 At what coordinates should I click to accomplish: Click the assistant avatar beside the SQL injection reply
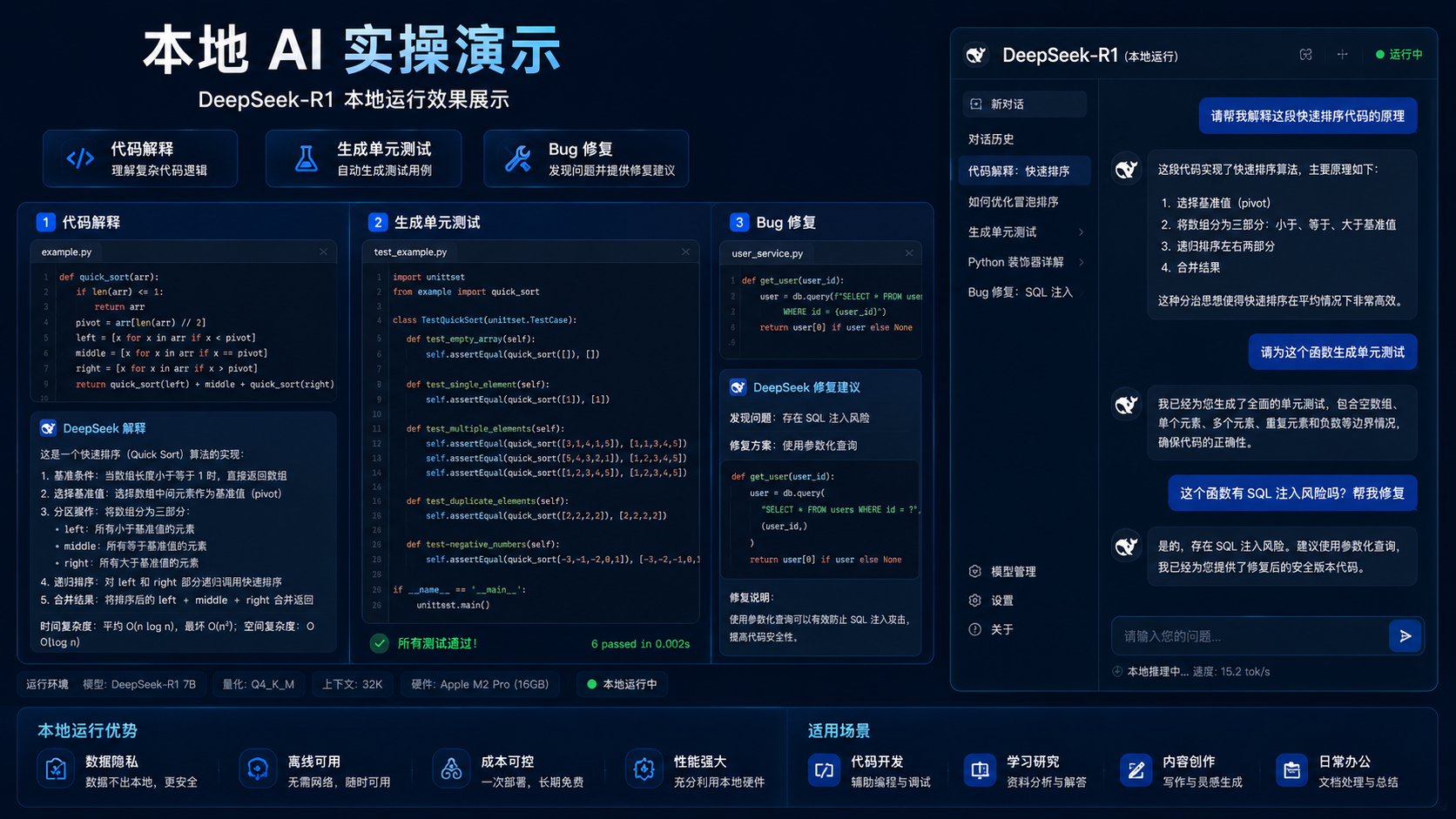(1126, 546)
